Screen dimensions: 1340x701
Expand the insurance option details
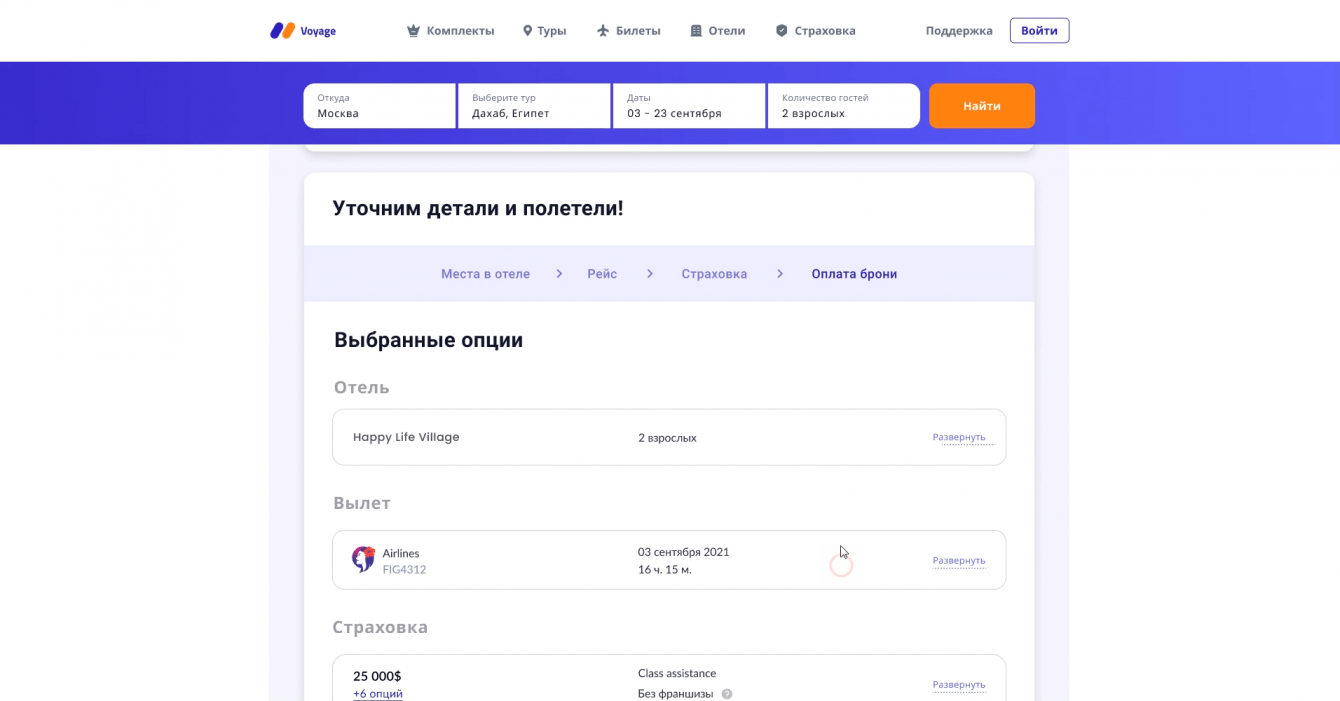(958, 685)
